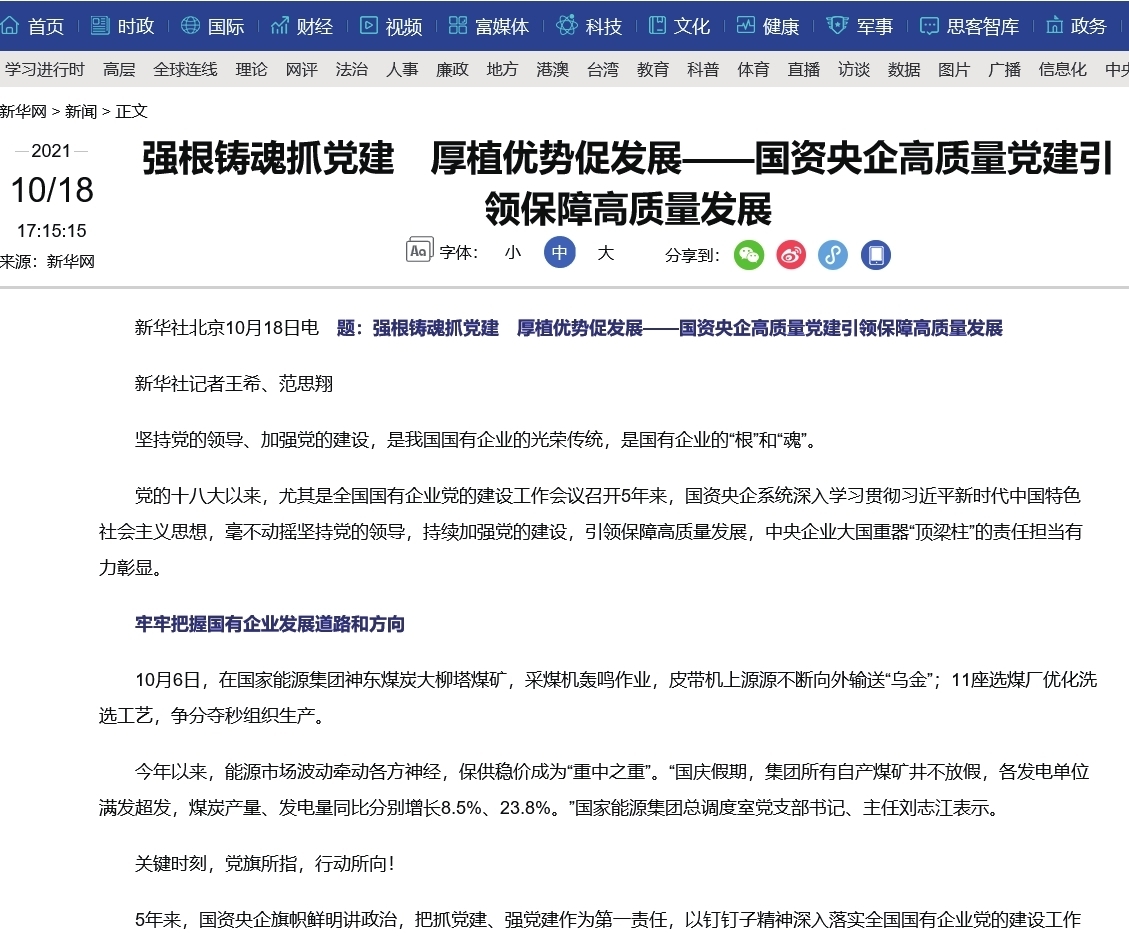
Task: Go to 理论 channel
Action: [251, 69]
